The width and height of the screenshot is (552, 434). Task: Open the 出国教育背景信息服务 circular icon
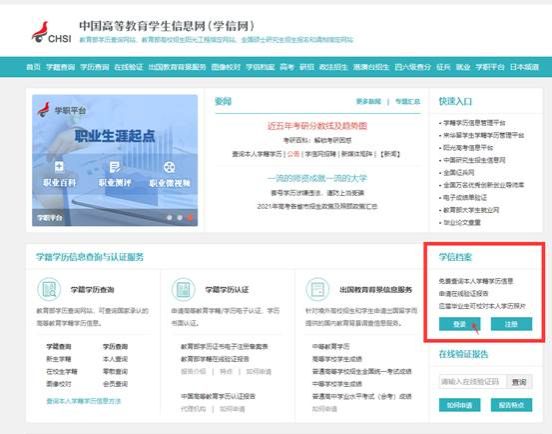(x=318, y=289)
